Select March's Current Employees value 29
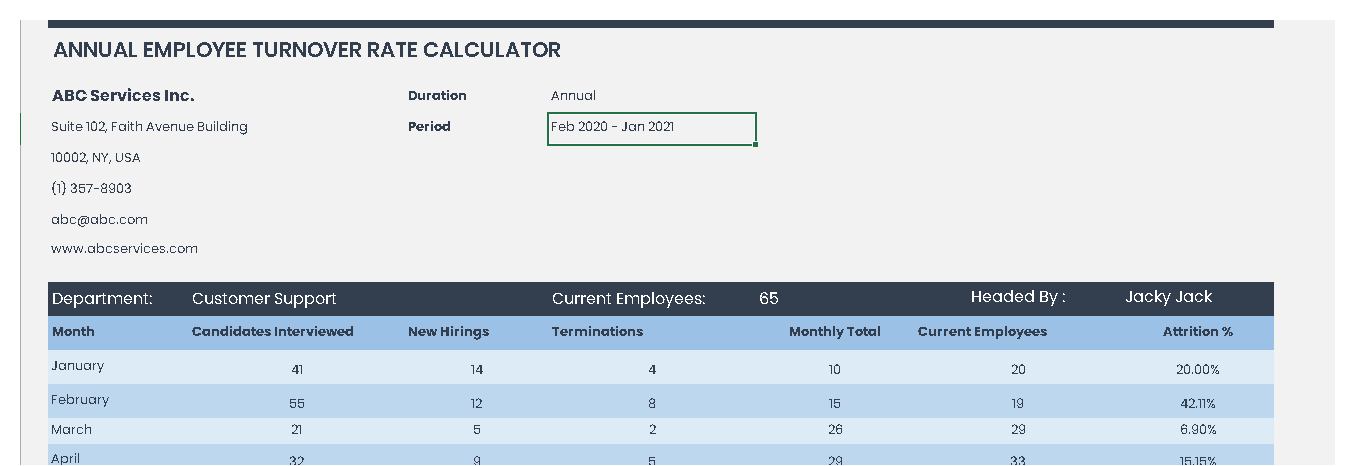This screenshot has height=466, width=1349. [1018, 430]
